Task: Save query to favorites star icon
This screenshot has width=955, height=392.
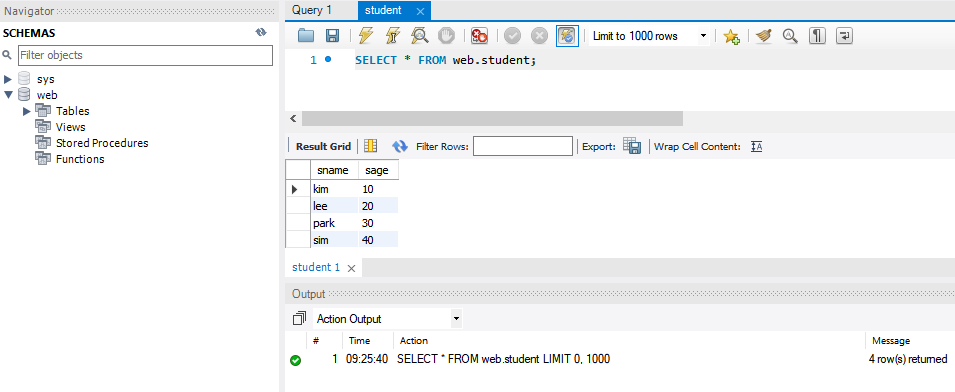Action: click(731, 37)
